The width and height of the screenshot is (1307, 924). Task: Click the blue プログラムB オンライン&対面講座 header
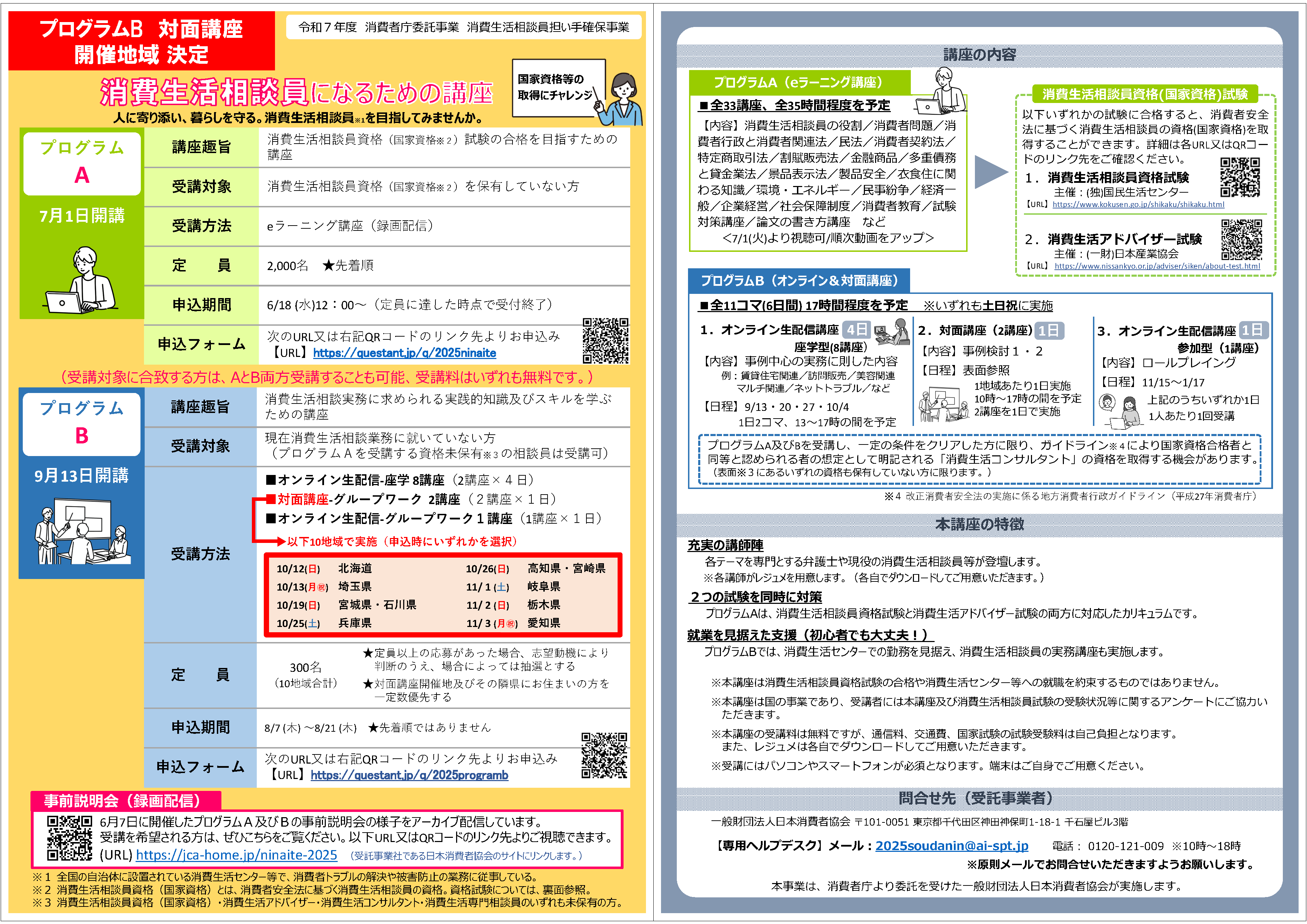click(x=799, y=281)
